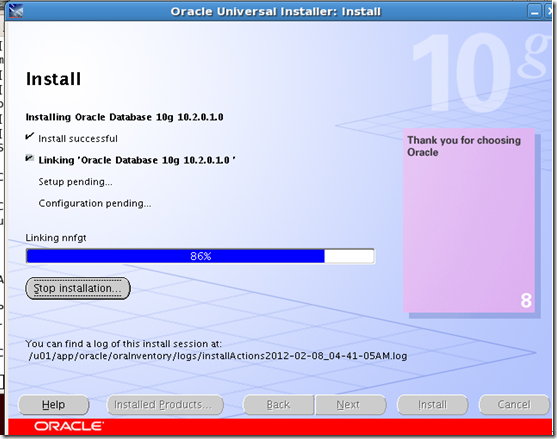
Task: Click the Next button
Action: [351, 405]
